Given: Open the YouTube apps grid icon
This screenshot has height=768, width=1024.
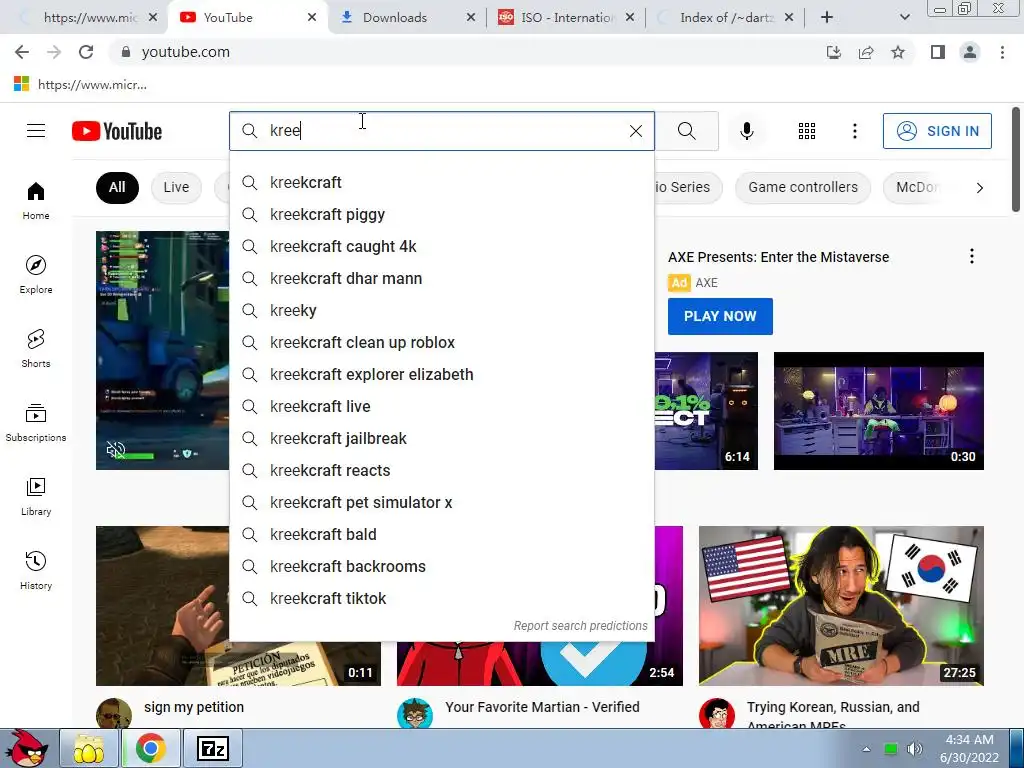Looking at the screenshot, I should (807, 131).
